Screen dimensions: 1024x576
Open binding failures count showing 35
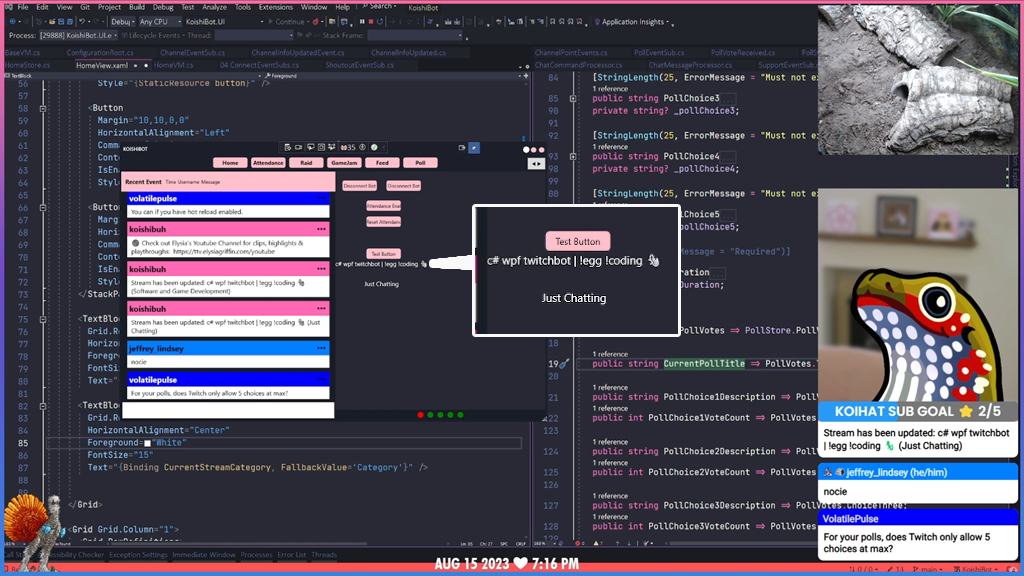(348, 147)
